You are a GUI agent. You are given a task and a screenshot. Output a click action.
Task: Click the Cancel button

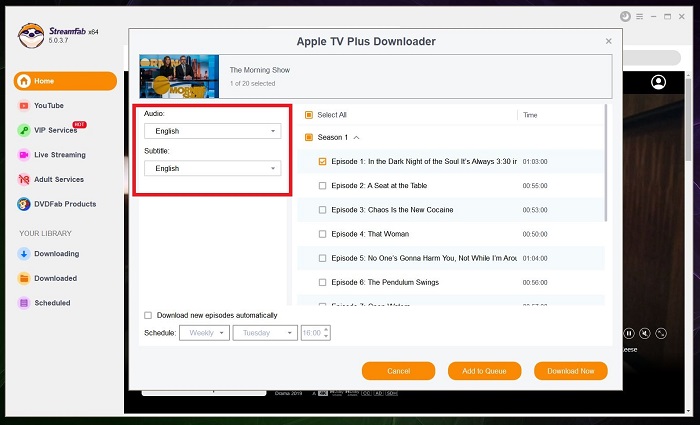tap(398, 371)
